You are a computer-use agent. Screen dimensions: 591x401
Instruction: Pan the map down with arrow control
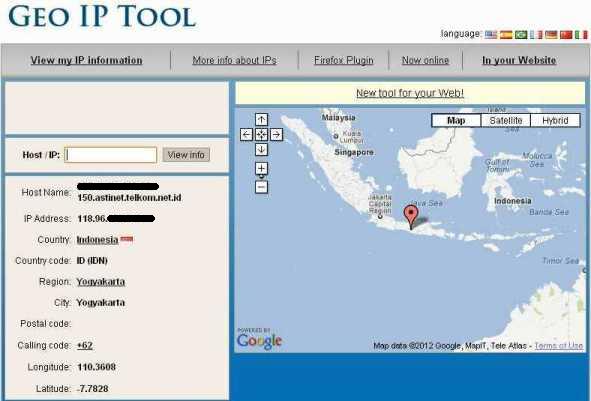tap(262, 150)
